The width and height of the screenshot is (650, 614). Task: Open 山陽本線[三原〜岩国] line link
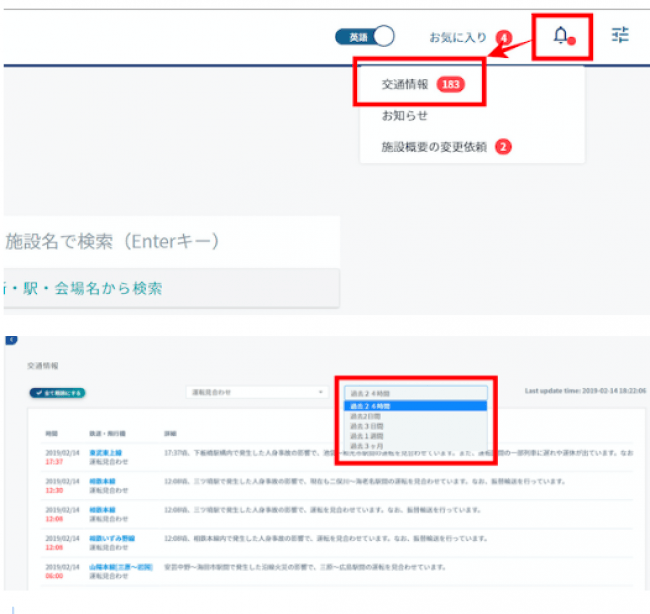click(x=121, y=567)
